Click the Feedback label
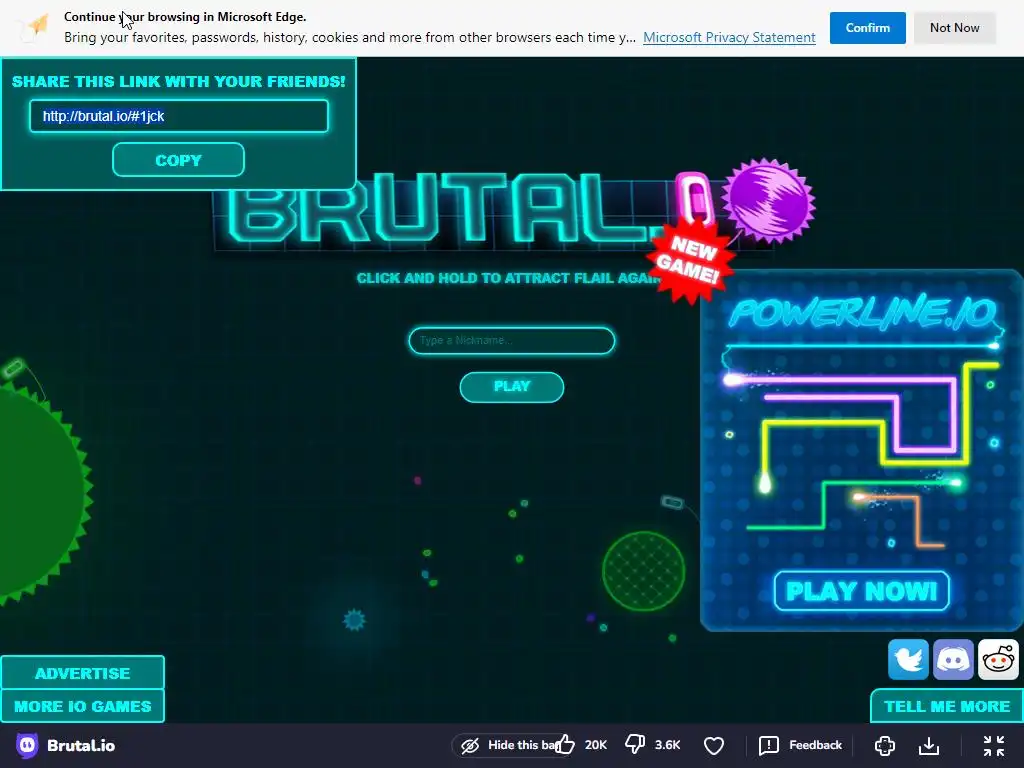 [x=815, y=744]
